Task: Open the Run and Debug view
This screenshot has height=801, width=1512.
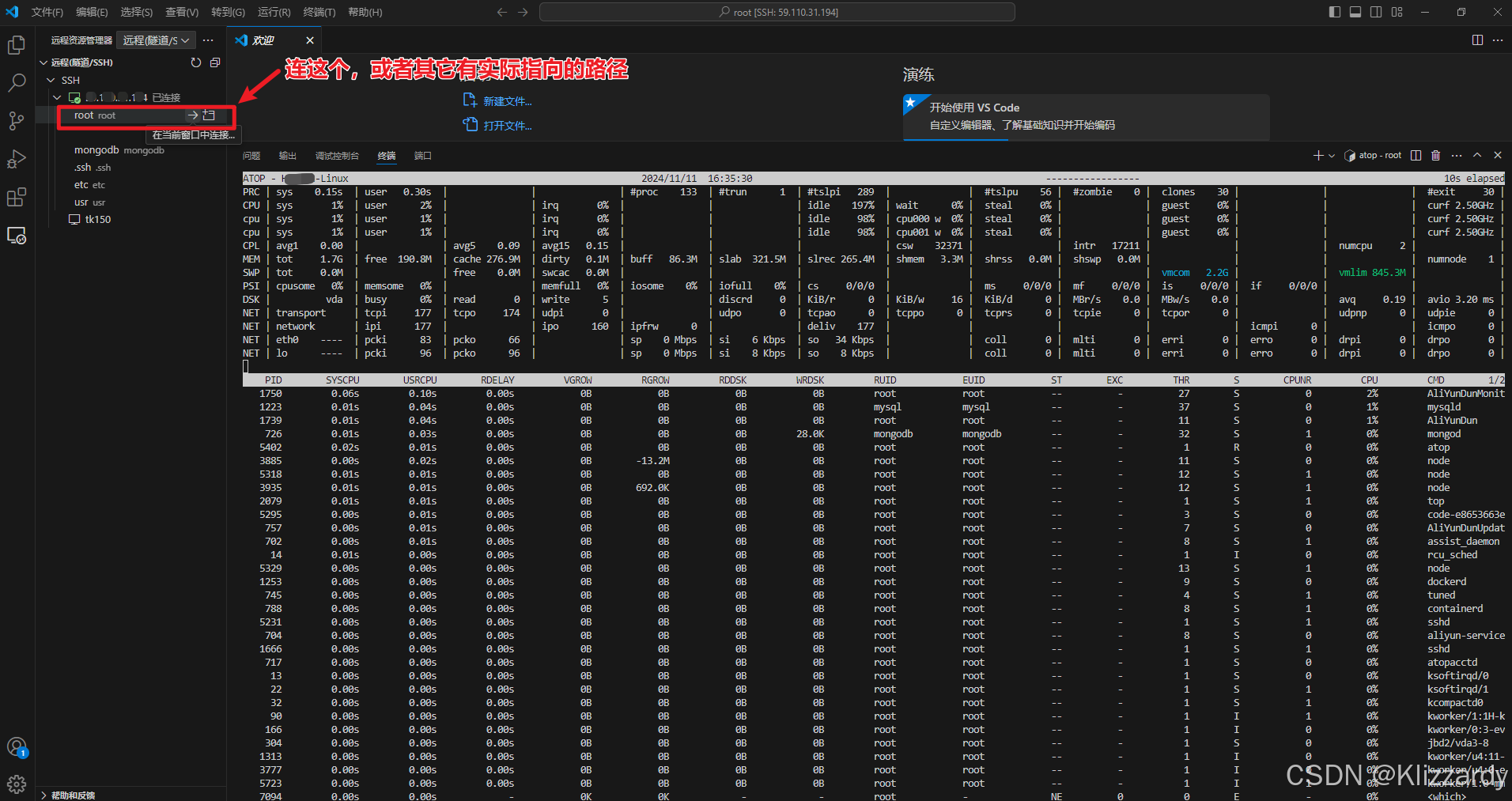Action: [x=17, y=159]
